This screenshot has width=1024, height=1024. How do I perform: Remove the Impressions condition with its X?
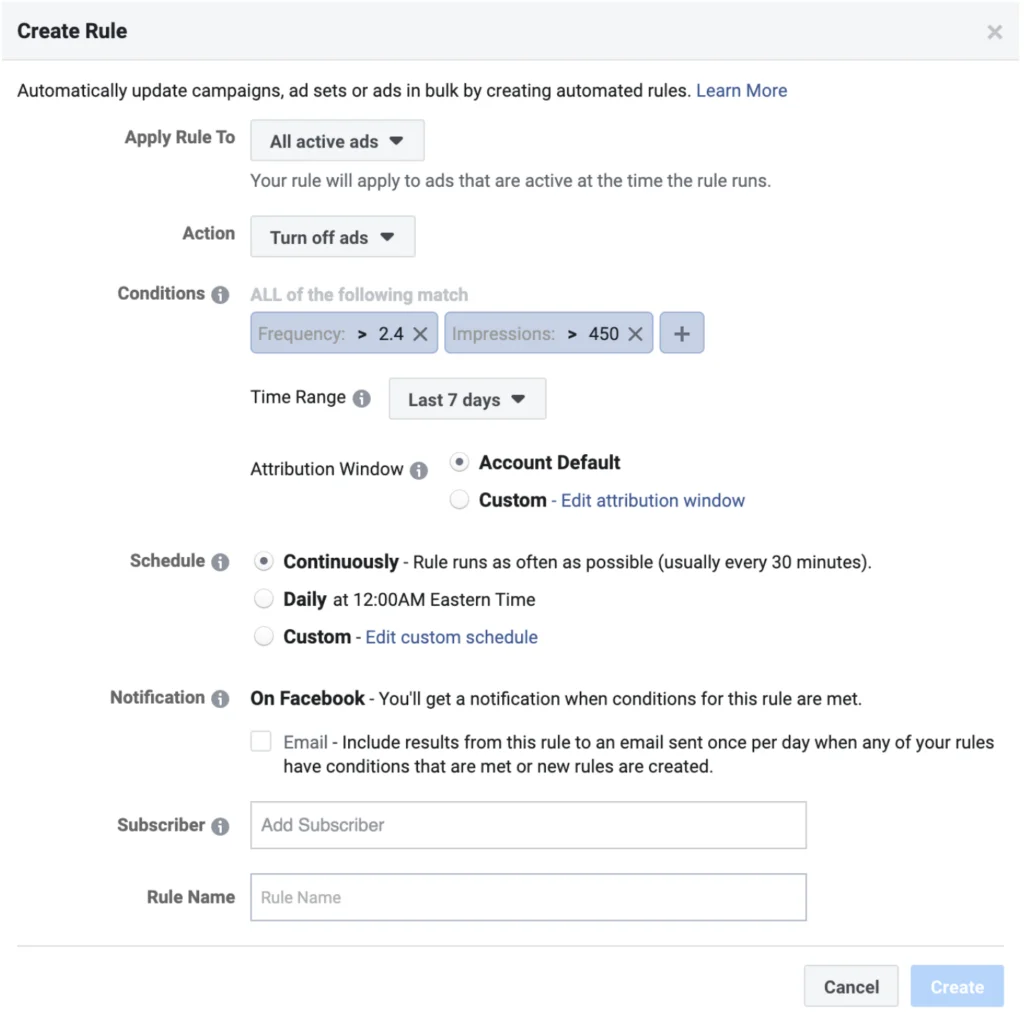coord(635,334)
